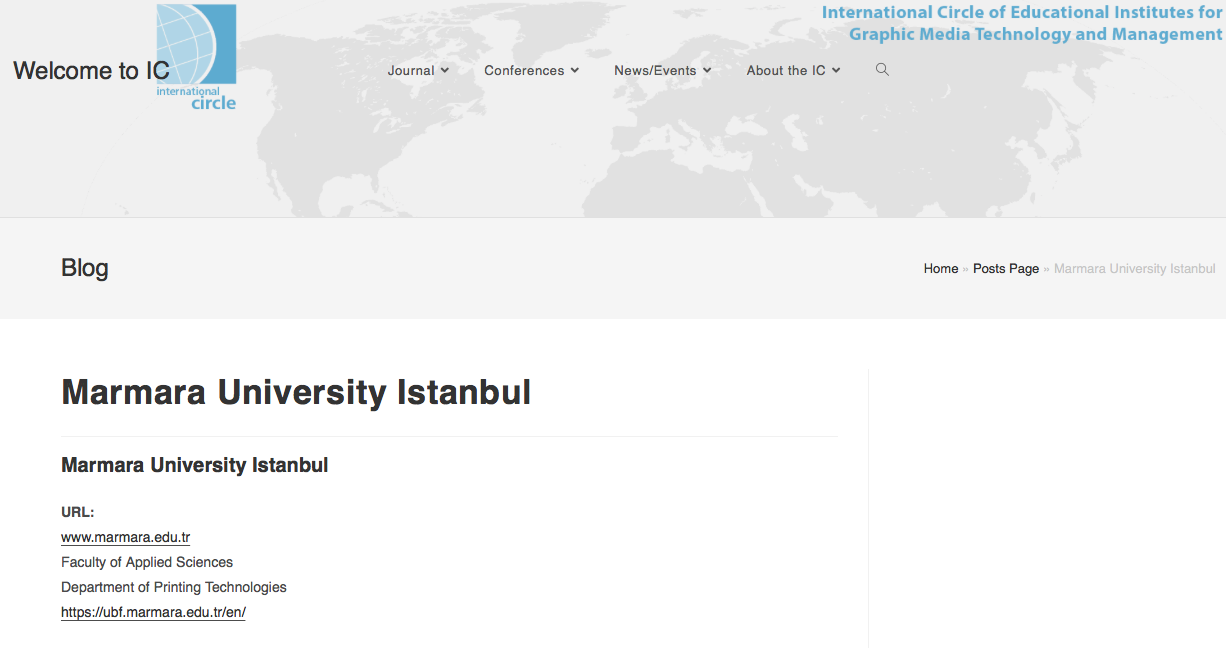Visit https://ubf.marmara.edu.tr/en/ link
The width and height of the screenshot is (1226, 648).
(x=153, y=612)
